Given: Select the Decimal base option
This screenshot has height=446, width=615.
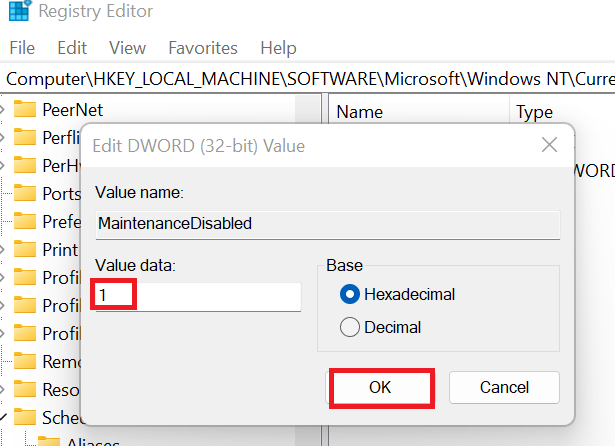Looking at the screenshot, I should (380, 327).
